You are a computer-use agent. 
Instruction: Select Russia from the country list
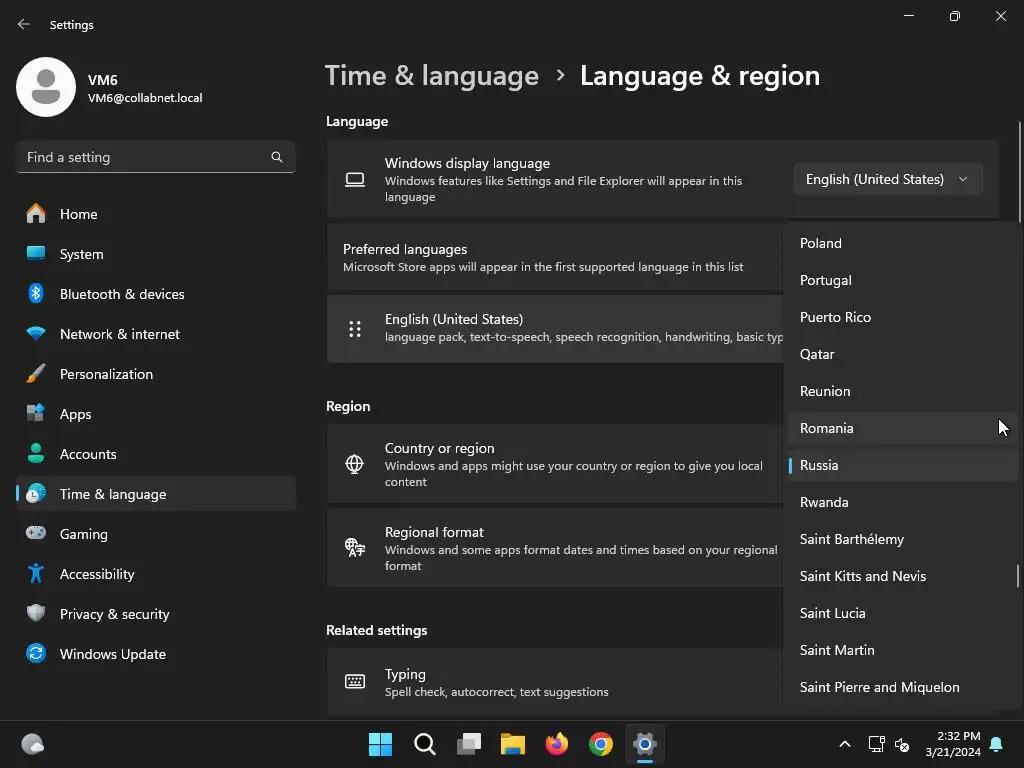coord(903,465)
